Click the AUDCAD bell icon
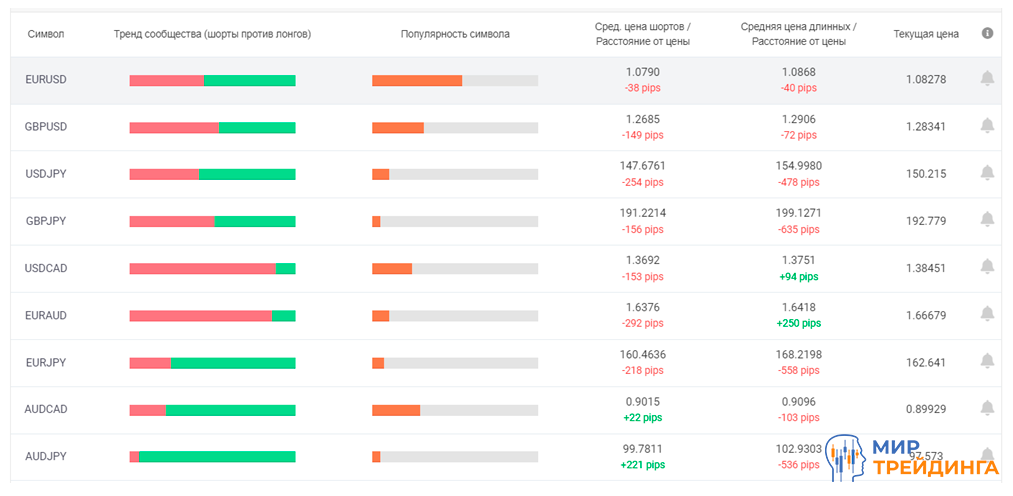The height and width of the screenshot is (496, 1013). coord(987,408)
